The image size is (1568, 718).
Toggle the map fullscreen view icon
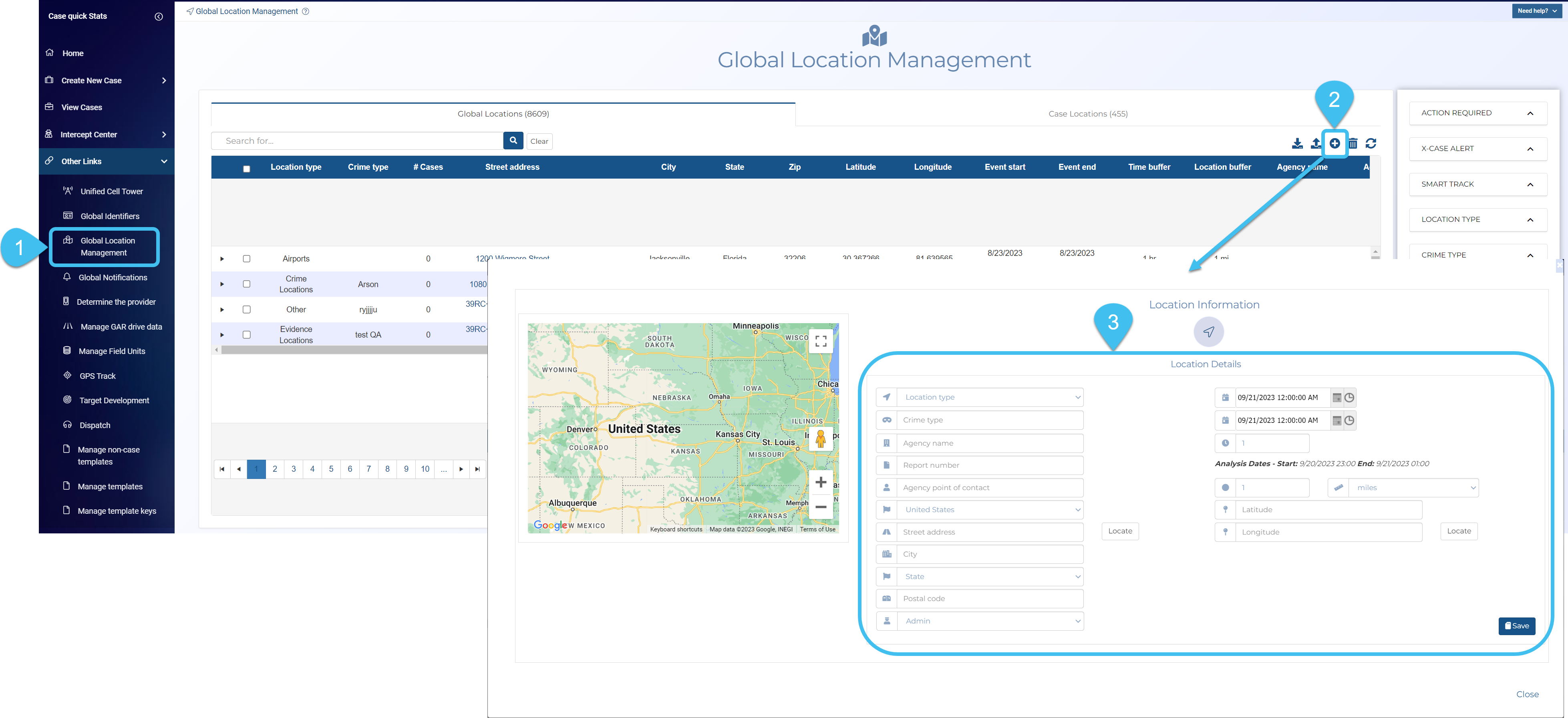point(821,341)
